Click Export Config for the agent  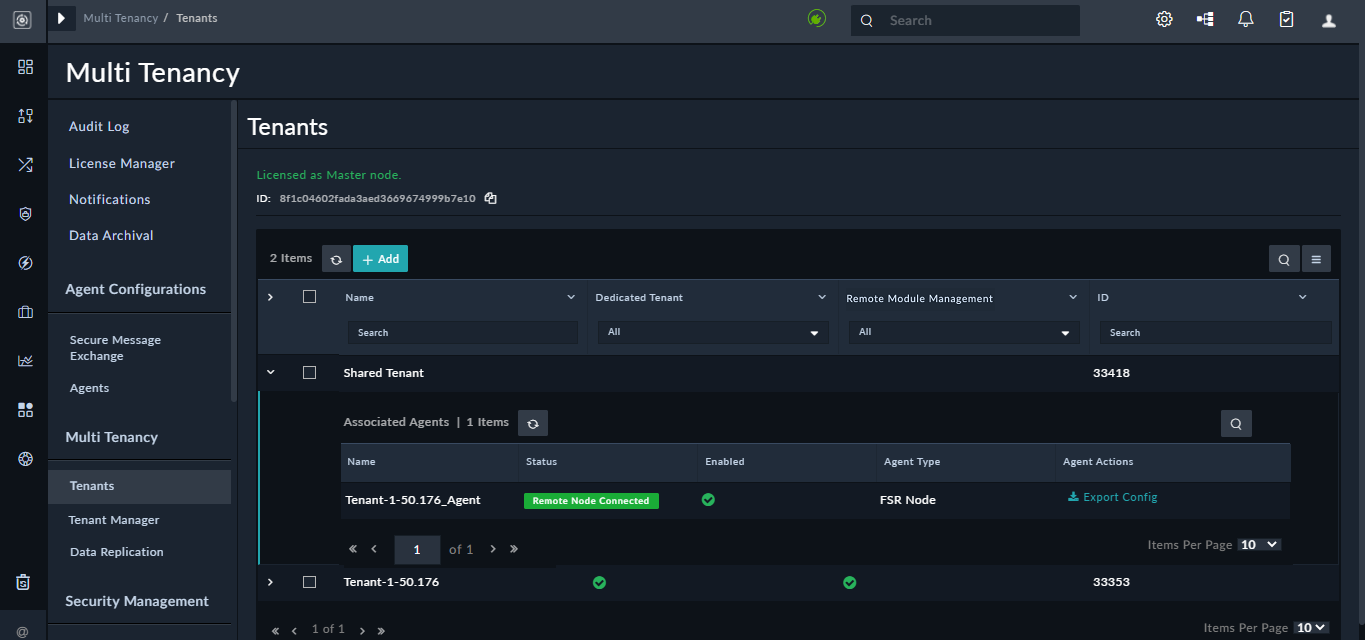(x=1113, y=497)
